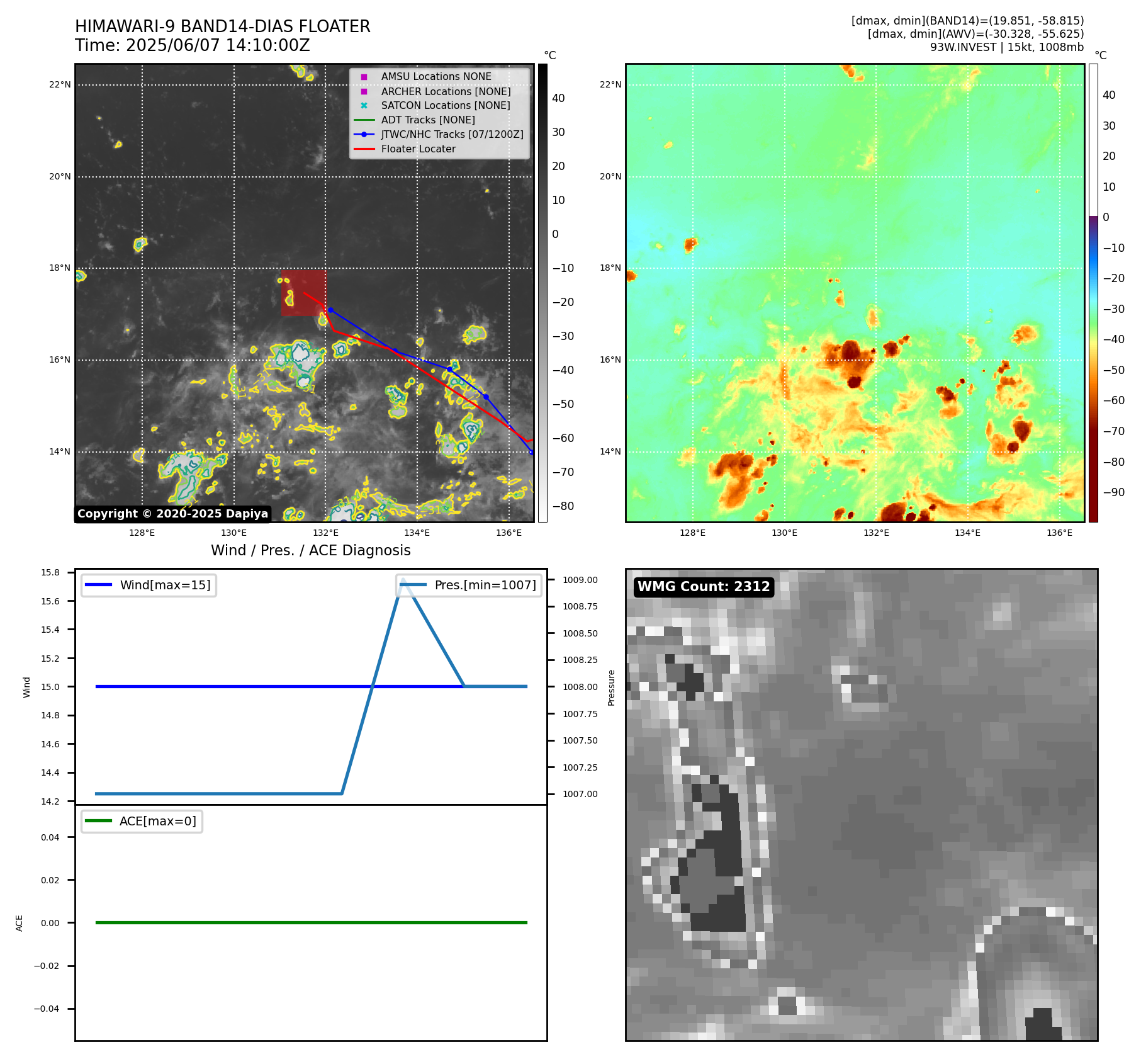Click 'Floater Locater' legend entry
This screenshot has width=1141, height=1064.
tap(419, 149)
